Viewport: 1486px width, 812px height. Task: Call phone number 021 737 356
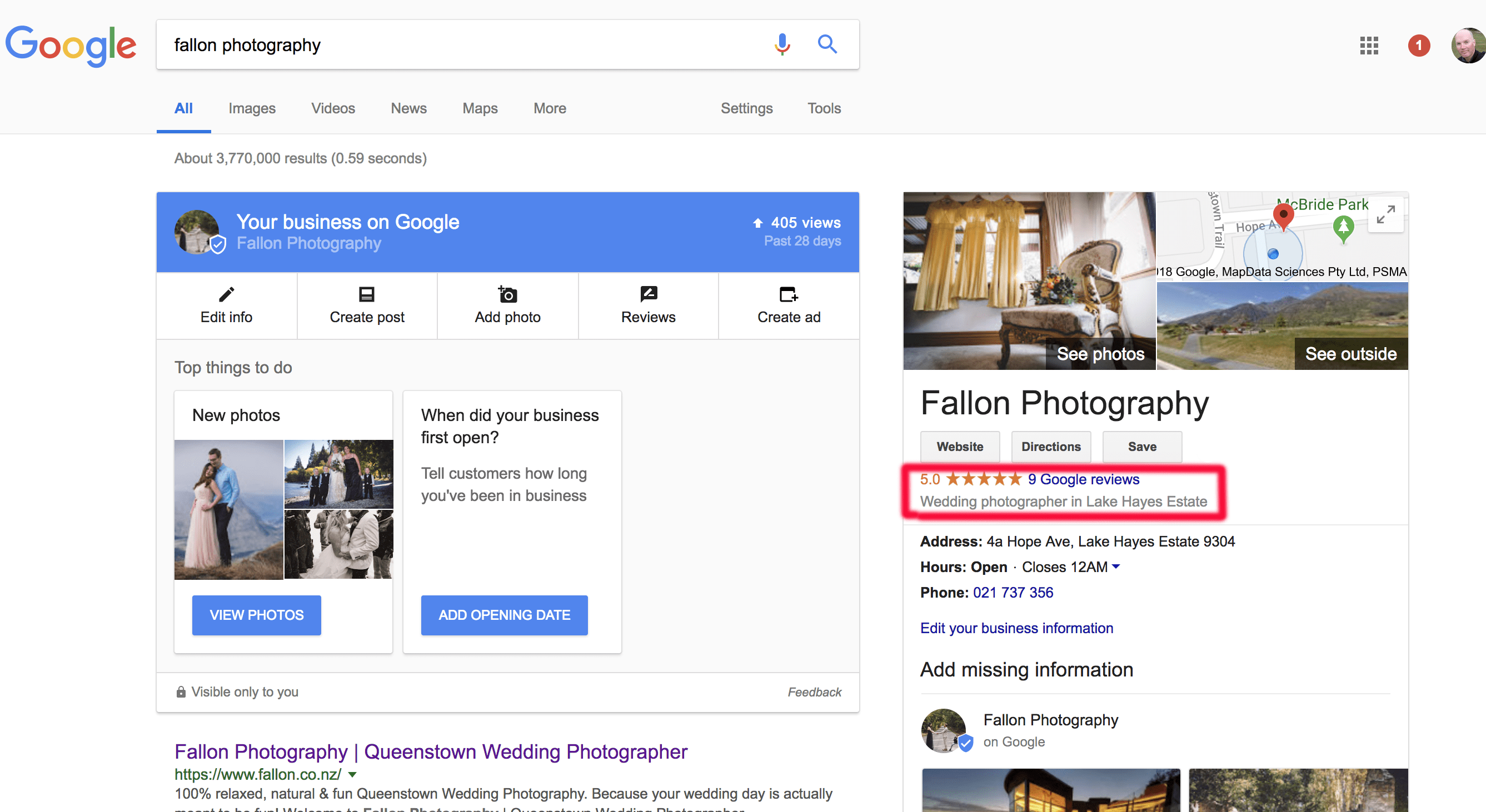pyautogui.click(x=1013, y=592)
